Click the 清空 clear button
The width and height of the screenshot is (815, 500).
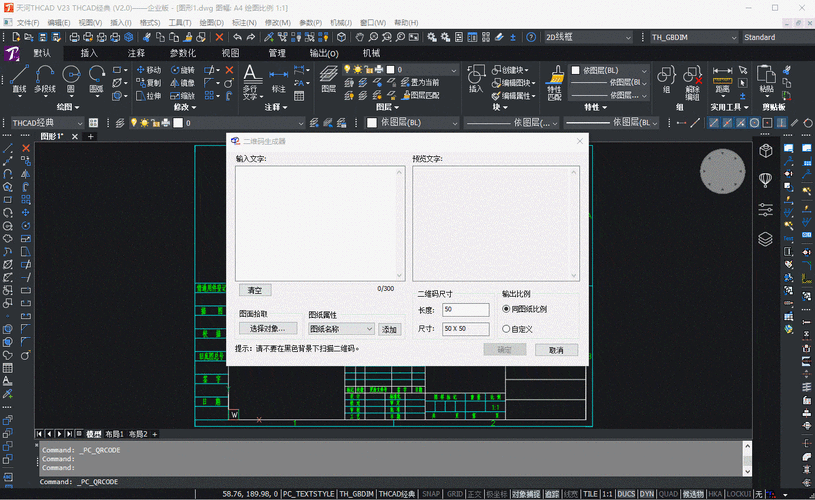pos(255,290)
